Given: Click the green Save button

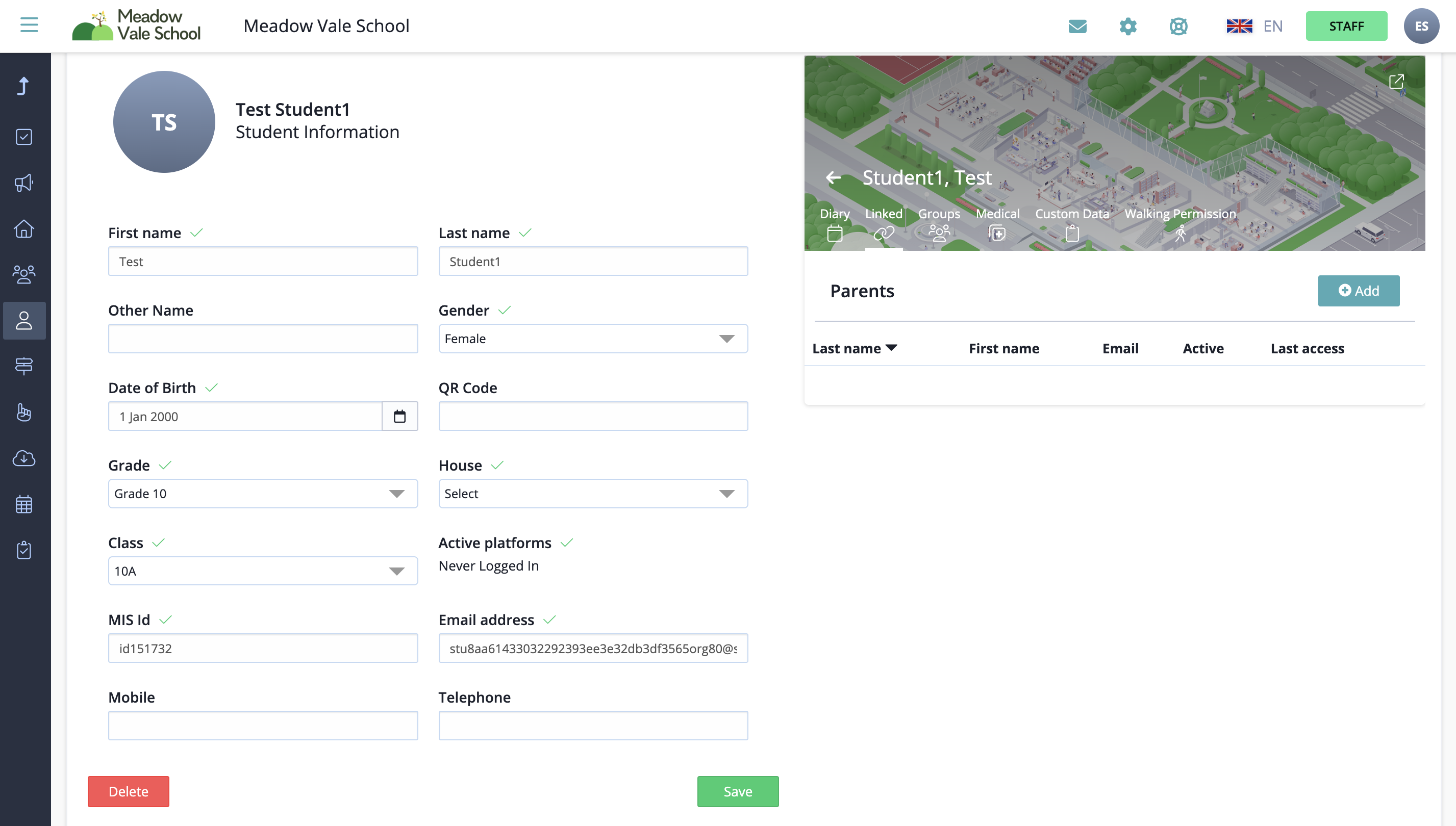Looking at the screenshot, I should pos(737,791).
